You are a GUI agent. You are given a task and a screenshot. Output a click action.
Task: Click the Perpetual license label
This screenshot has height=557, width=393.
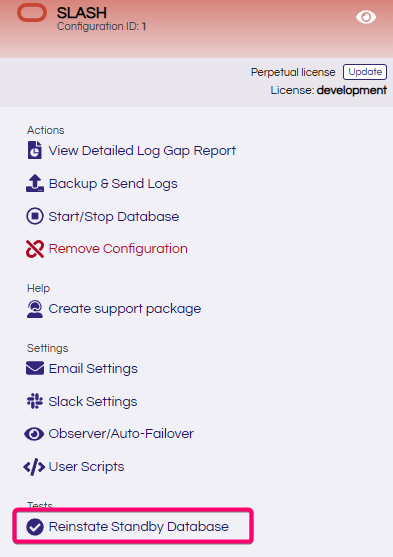(x=293, y=72)
